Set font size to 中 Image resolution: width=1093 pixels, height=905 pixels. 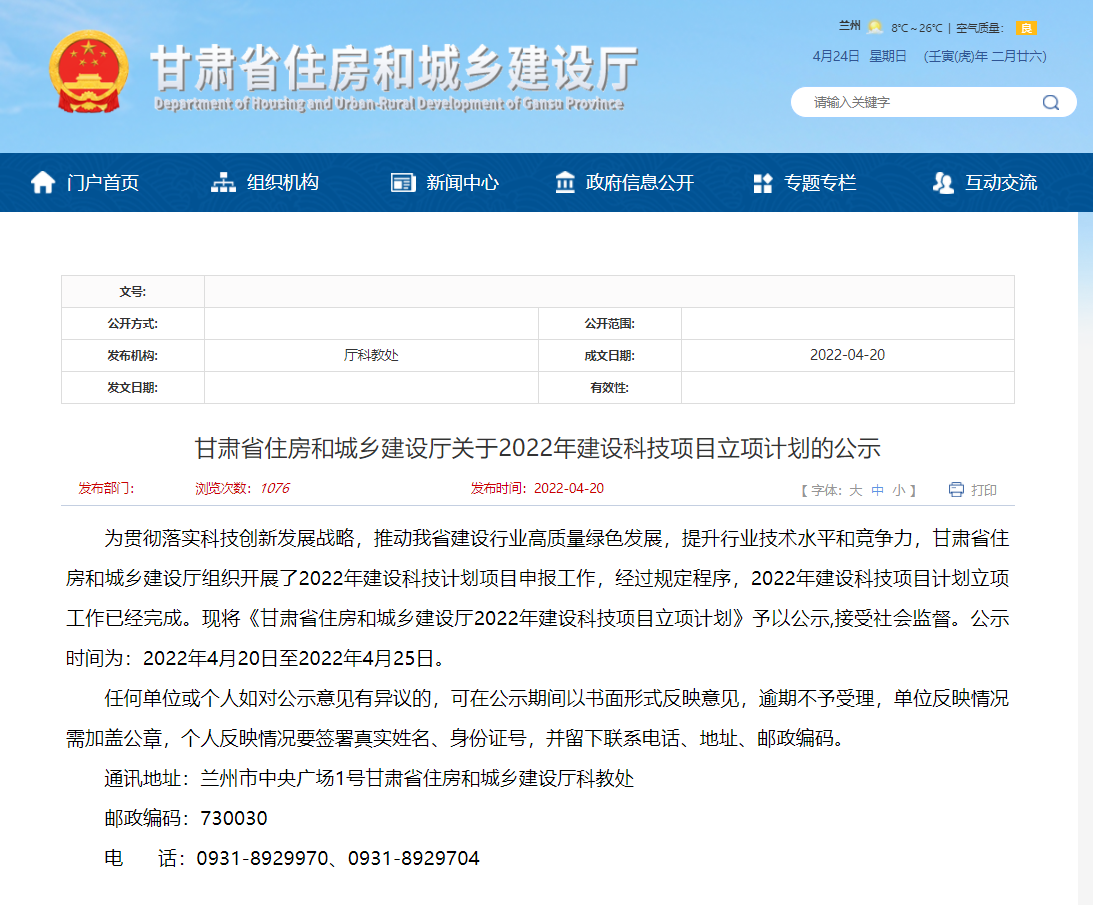[877, 490]
